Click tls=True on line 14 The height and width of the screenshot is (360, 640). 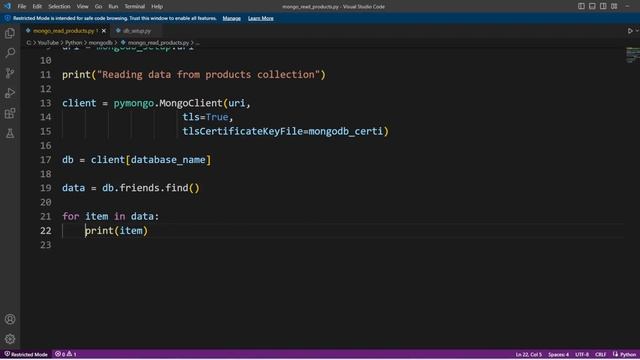coord(205,117)
